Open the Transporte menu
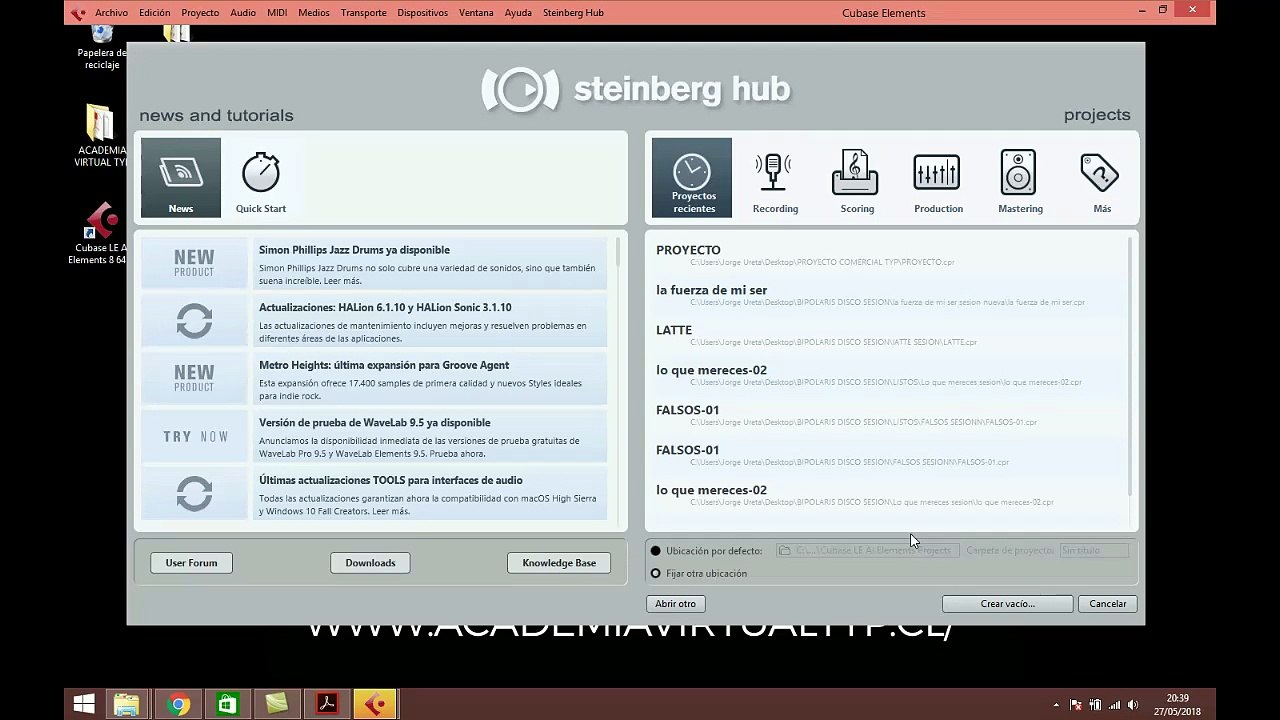The height and width of the screenshot is (720, 1280). 364,13
